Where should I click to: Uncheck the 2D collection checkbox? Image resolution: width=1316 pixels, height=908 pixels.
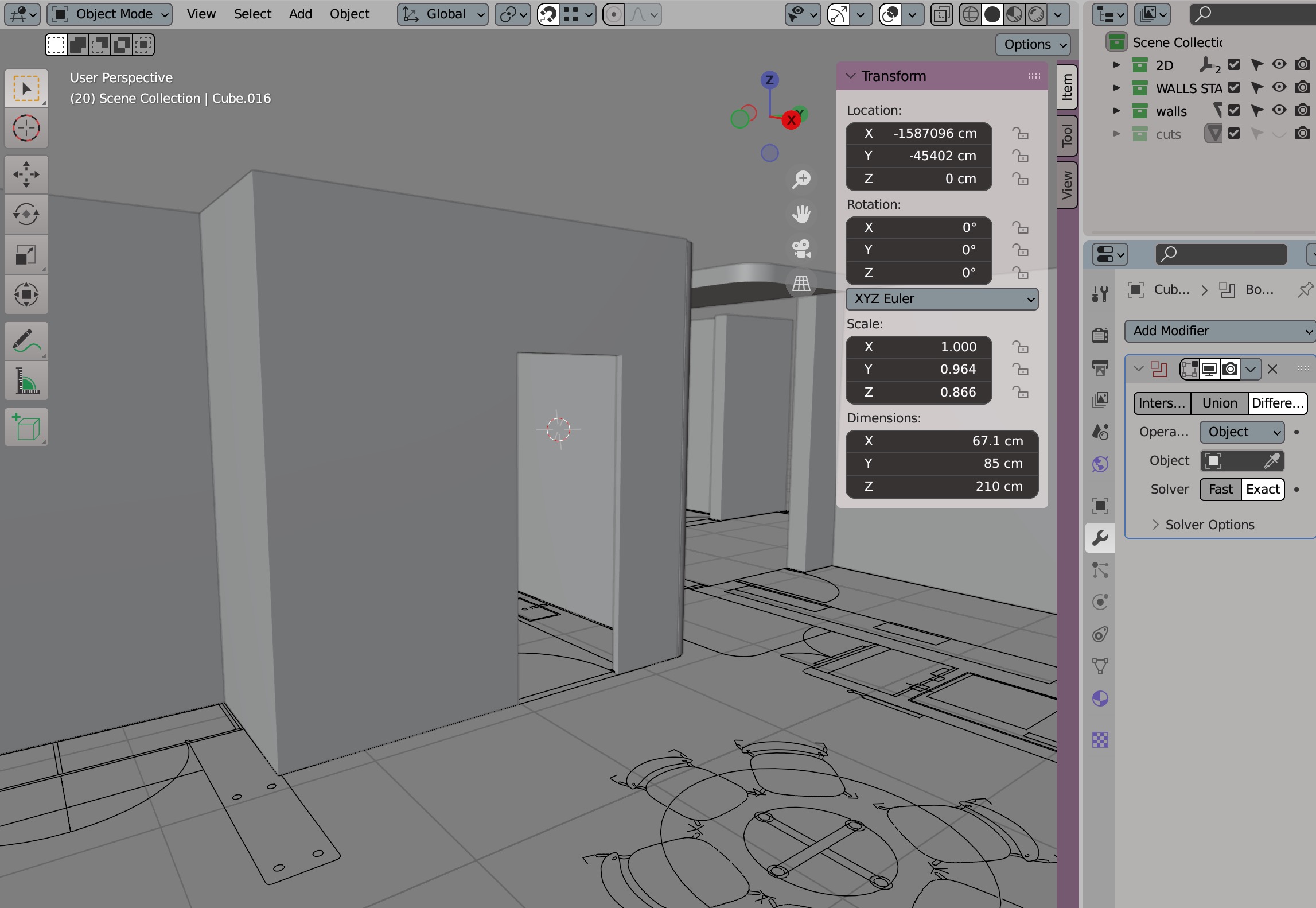click(1234, 65)
